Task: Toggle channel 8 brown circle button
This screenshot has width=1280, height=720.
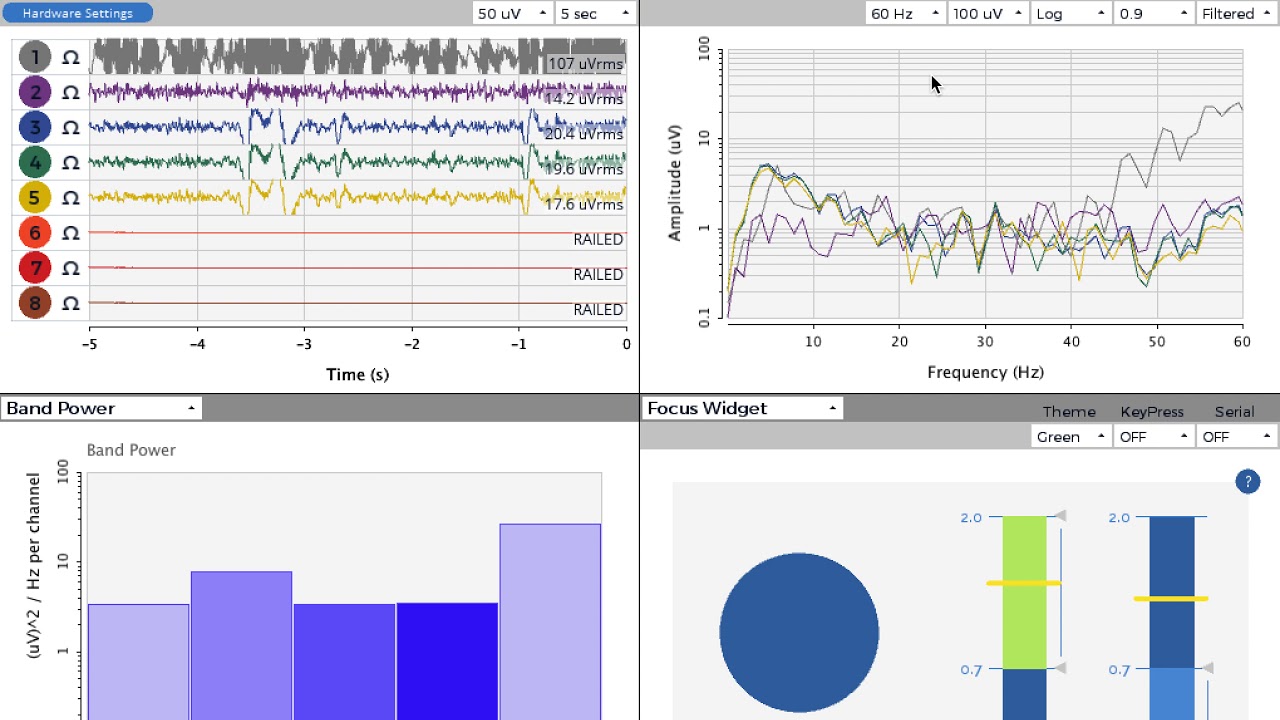Action: (35, 303)
